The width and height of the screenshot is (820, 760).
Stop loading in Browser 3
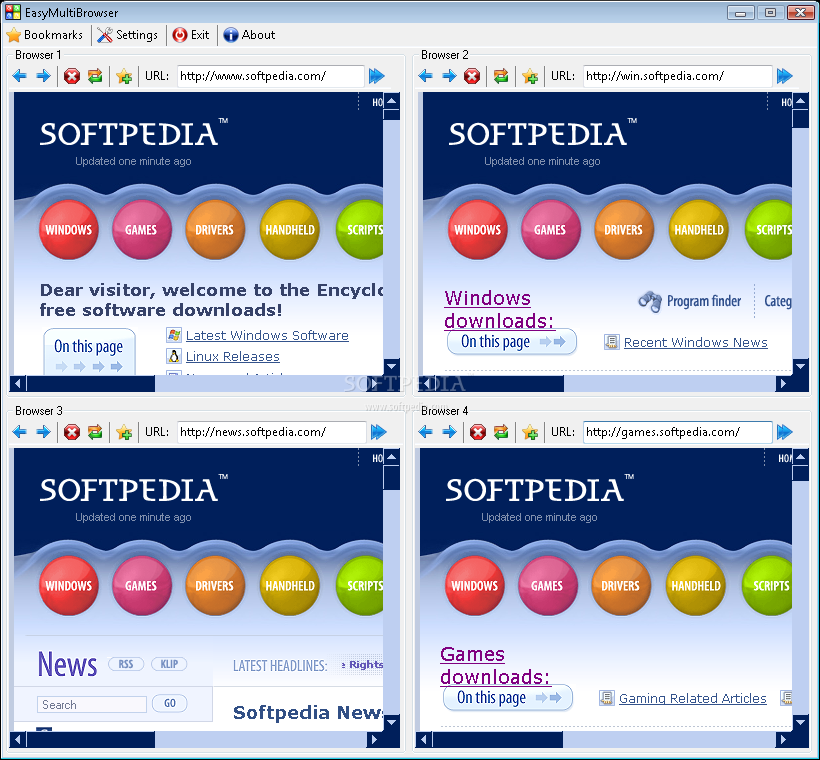(x=72, y=433)
